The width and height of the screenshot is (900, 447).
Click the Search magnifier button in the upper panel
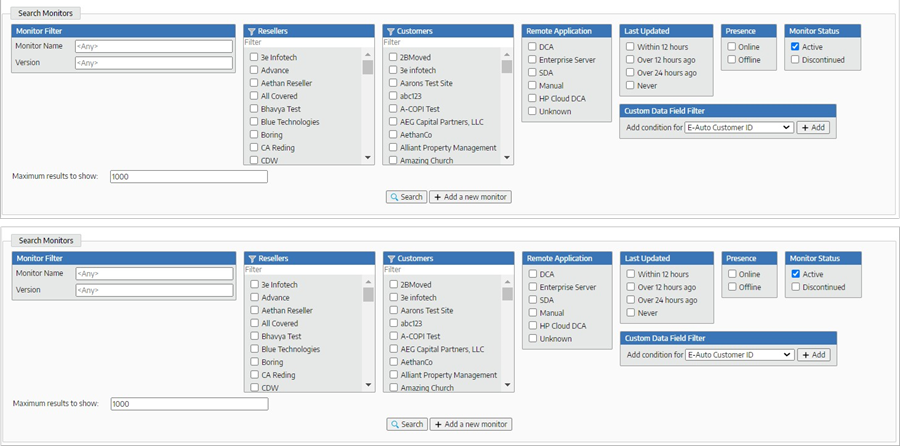coord(406,197)
